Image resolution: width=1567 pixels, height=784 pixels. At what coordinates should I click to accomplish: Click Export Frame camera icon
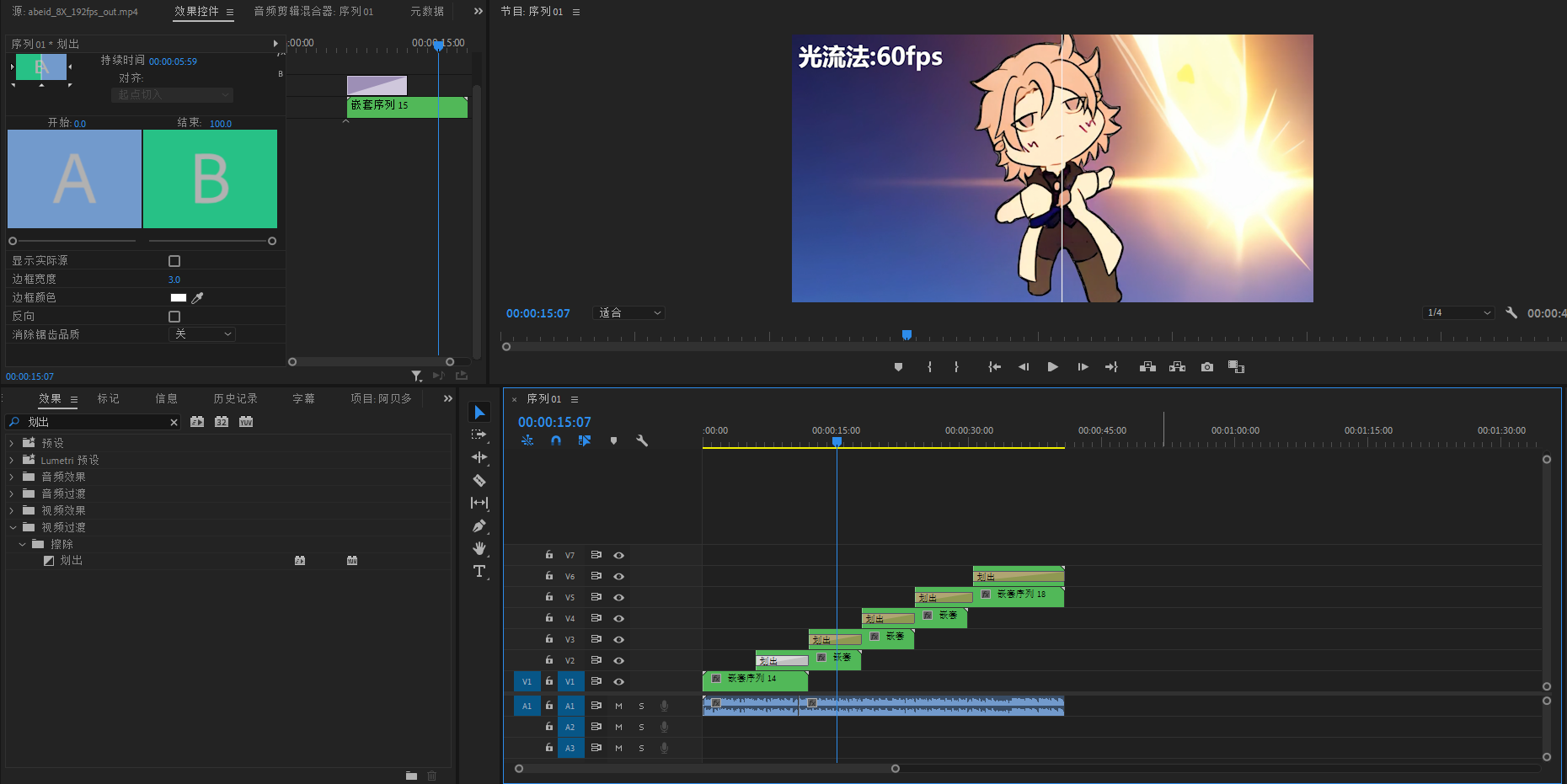pyautogui.click(x=1207, y=367)
